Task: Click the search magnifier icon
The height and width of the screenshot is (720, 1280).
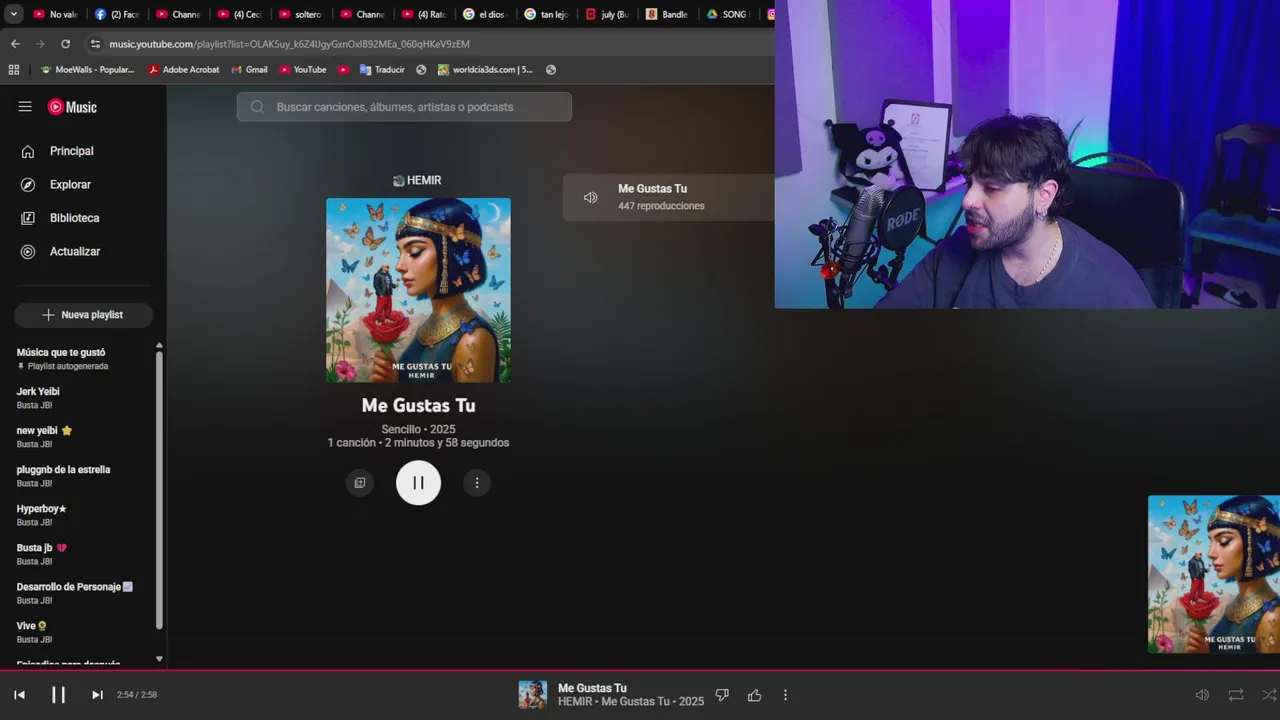Action: 257,107
